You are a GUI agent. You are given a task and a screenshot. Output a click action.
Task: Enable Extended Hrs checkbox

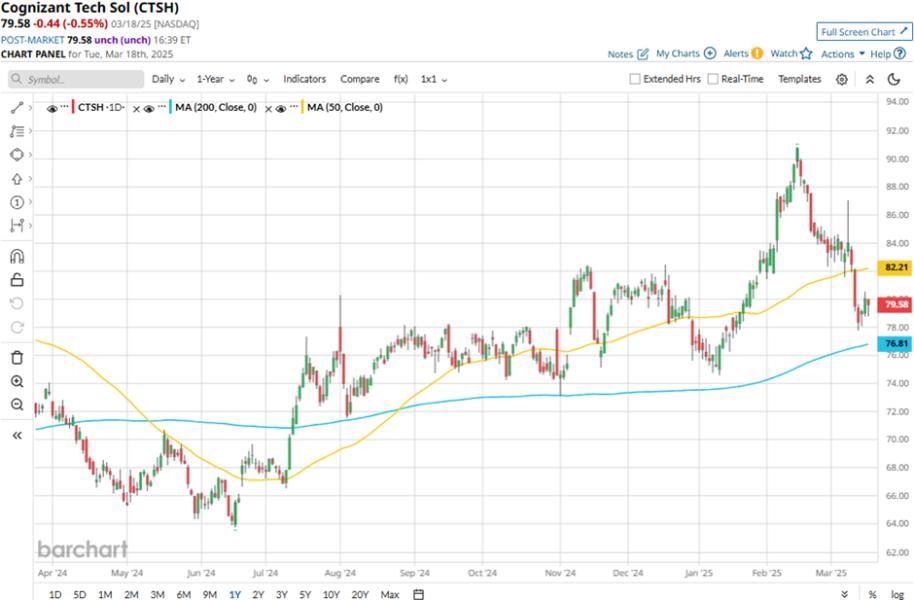click(635, 79)
